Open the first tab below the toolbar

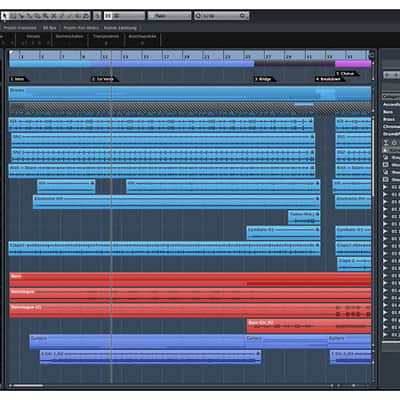[20, 28]
